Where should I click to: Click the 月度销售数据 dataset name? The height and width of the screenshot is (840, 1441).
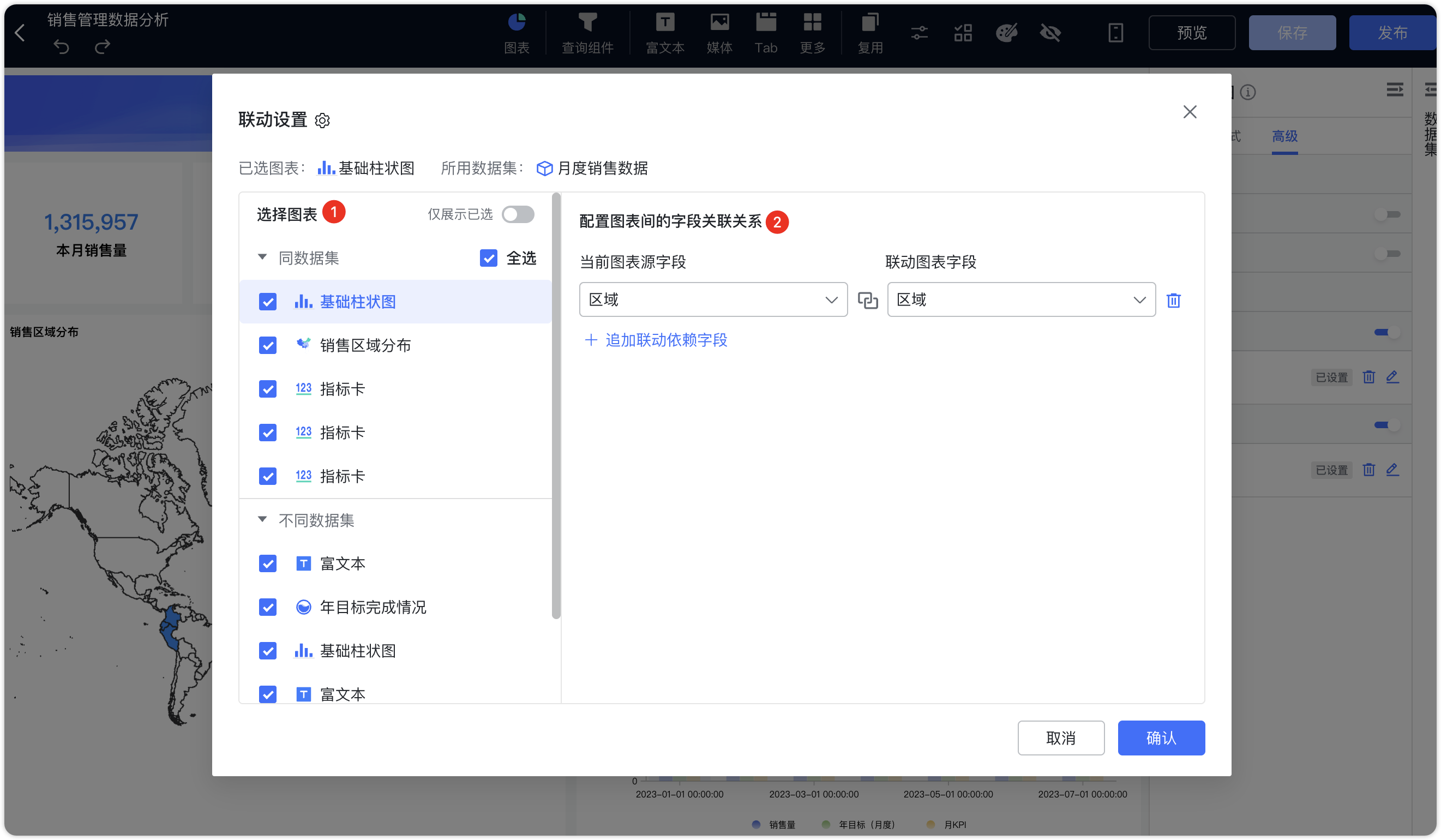[x=602, y=169]
